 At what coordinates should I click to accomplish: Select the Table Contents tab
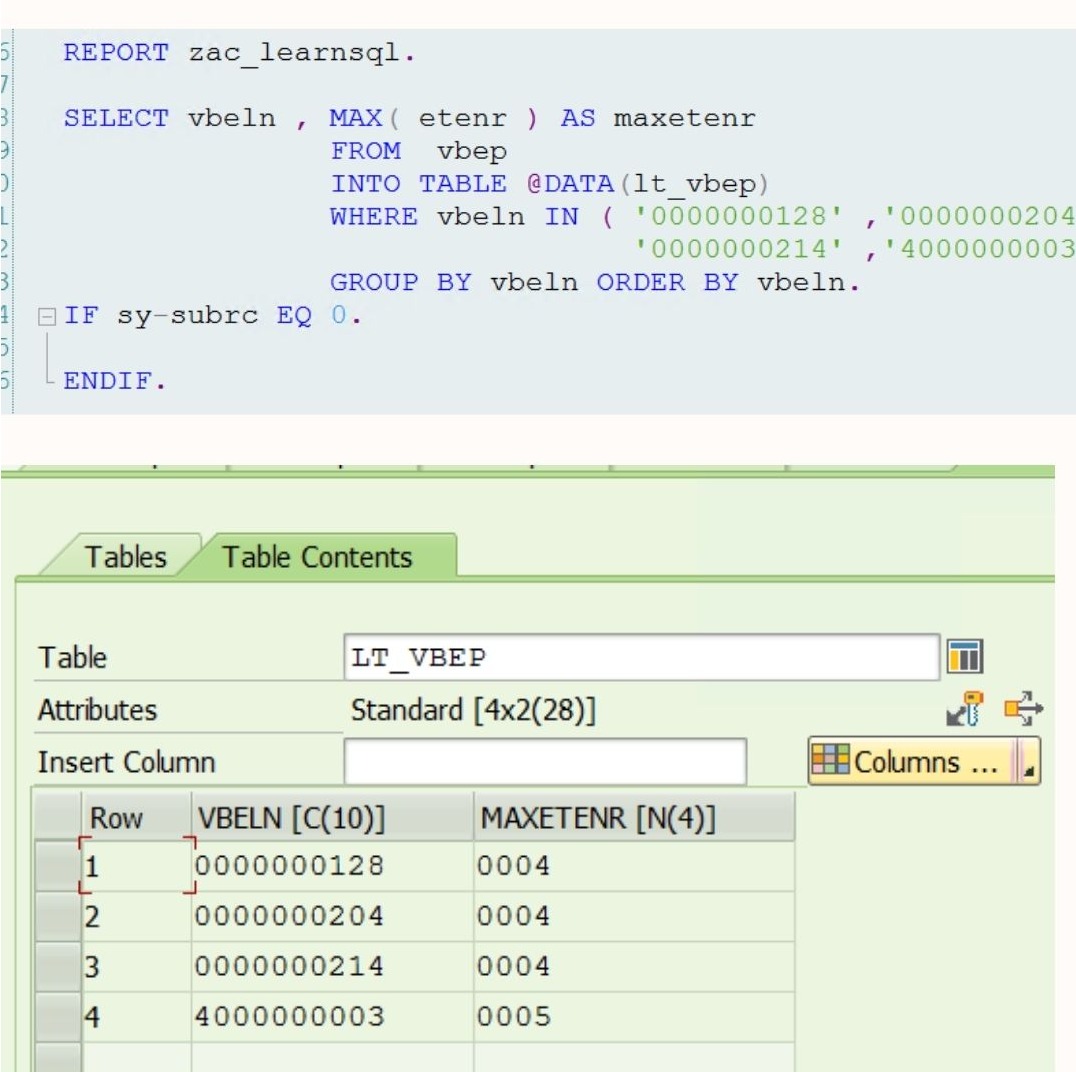pos(317,557)
